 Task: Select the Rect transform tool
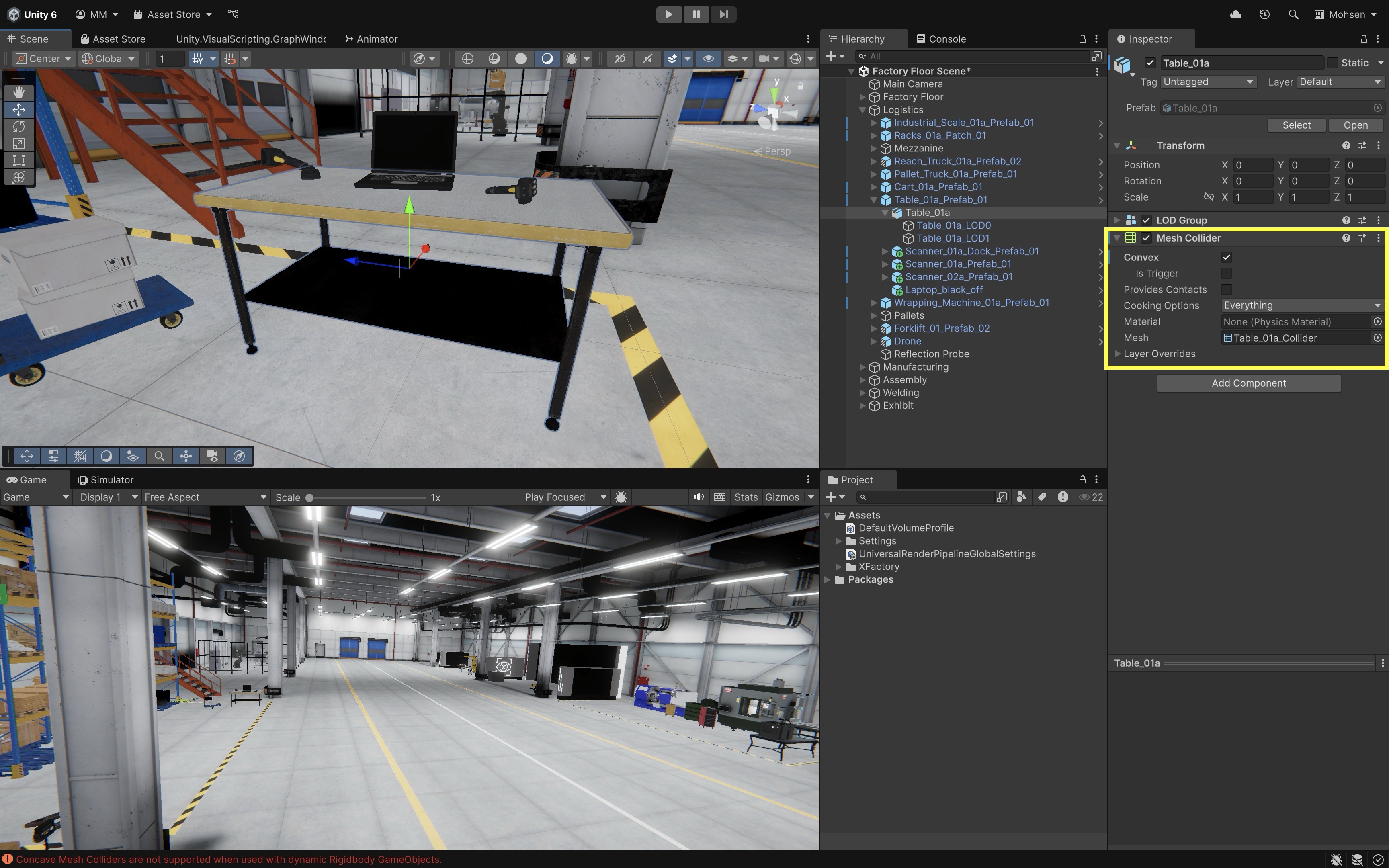pos(18,160)
